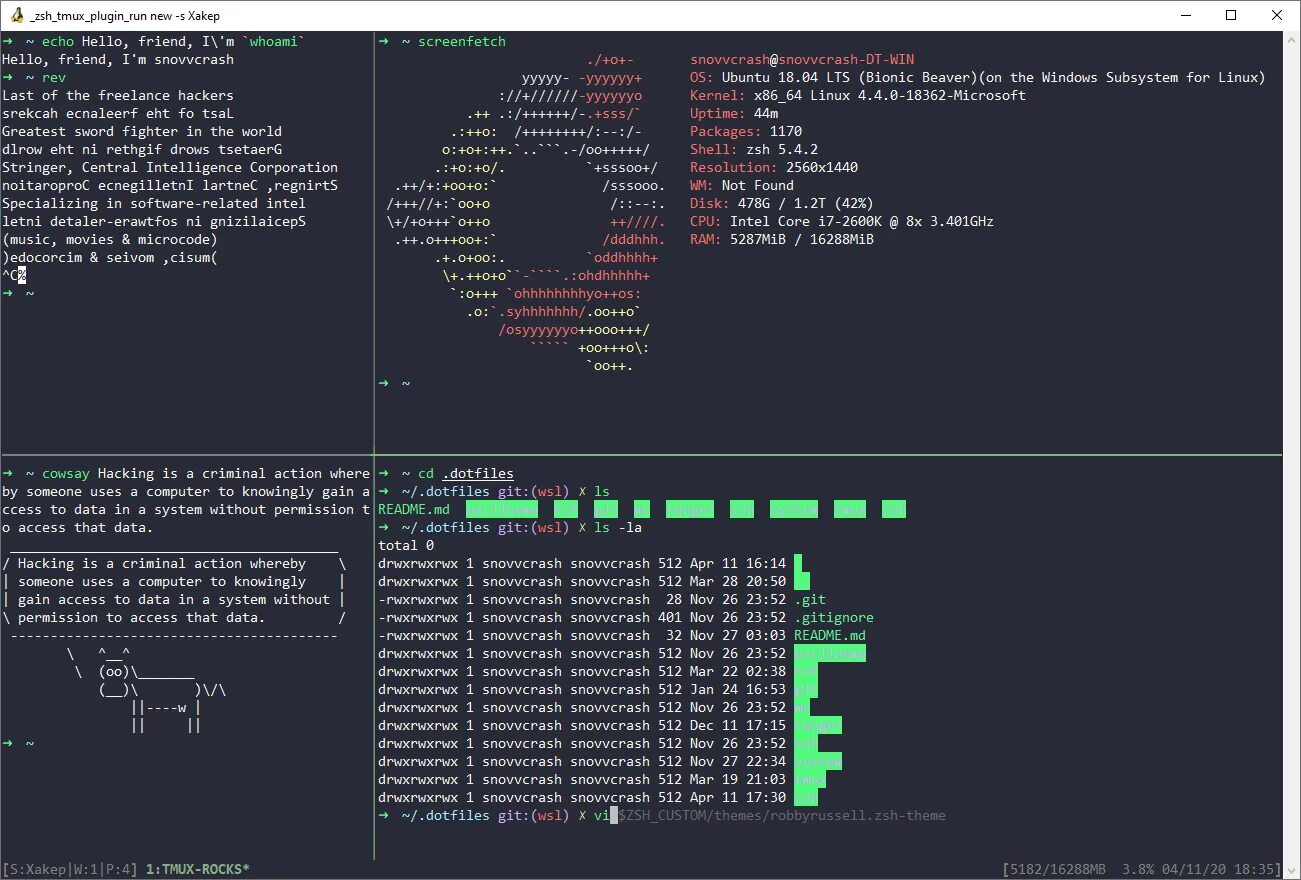Click snovvcrash@snovvcrash-DT-WIN hostname text
The image size is (1301, 880).
[x=802, y=59]
